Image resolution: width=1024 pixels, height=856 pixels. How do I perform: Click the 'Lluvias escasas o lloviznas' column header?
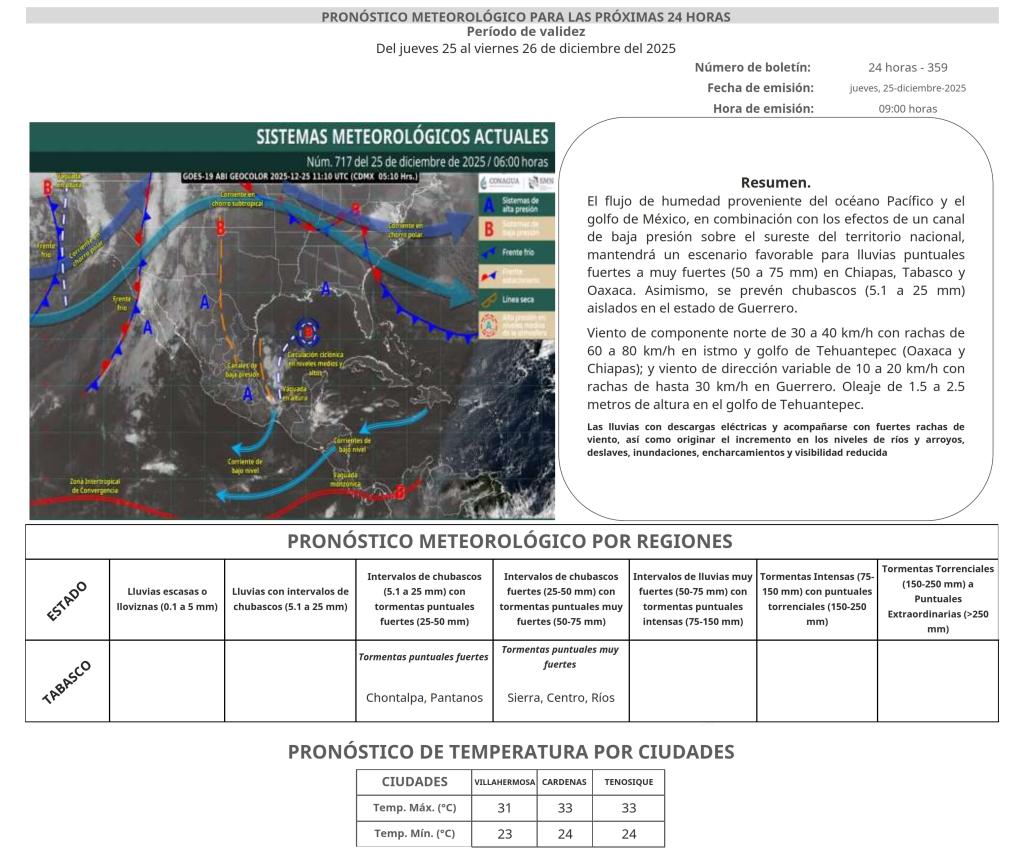167,599
